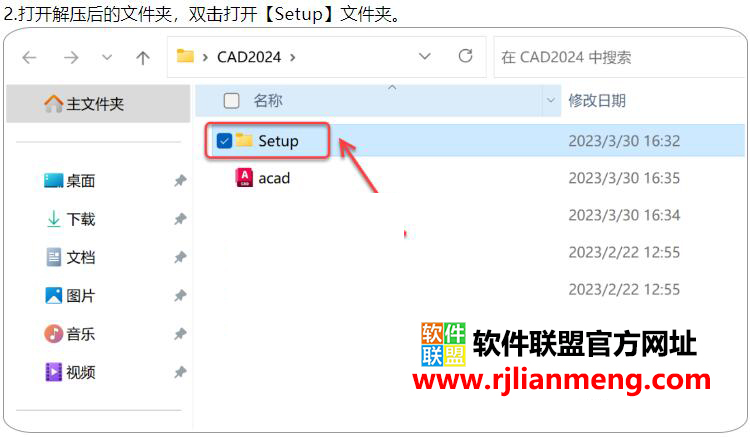
Task: Go forward with the right arrow
Action: pyautogui.click(x=71, y=58)
